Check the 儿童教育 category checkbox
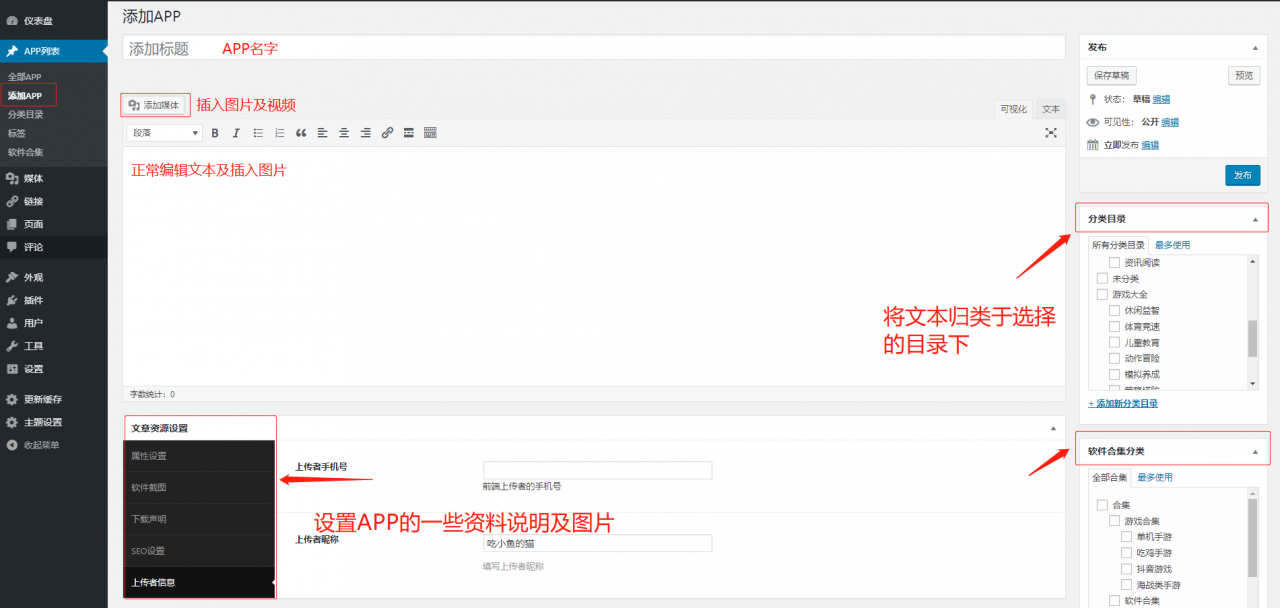The width and height of the screenshot is (1280, 608). (x=1114, y=342)
